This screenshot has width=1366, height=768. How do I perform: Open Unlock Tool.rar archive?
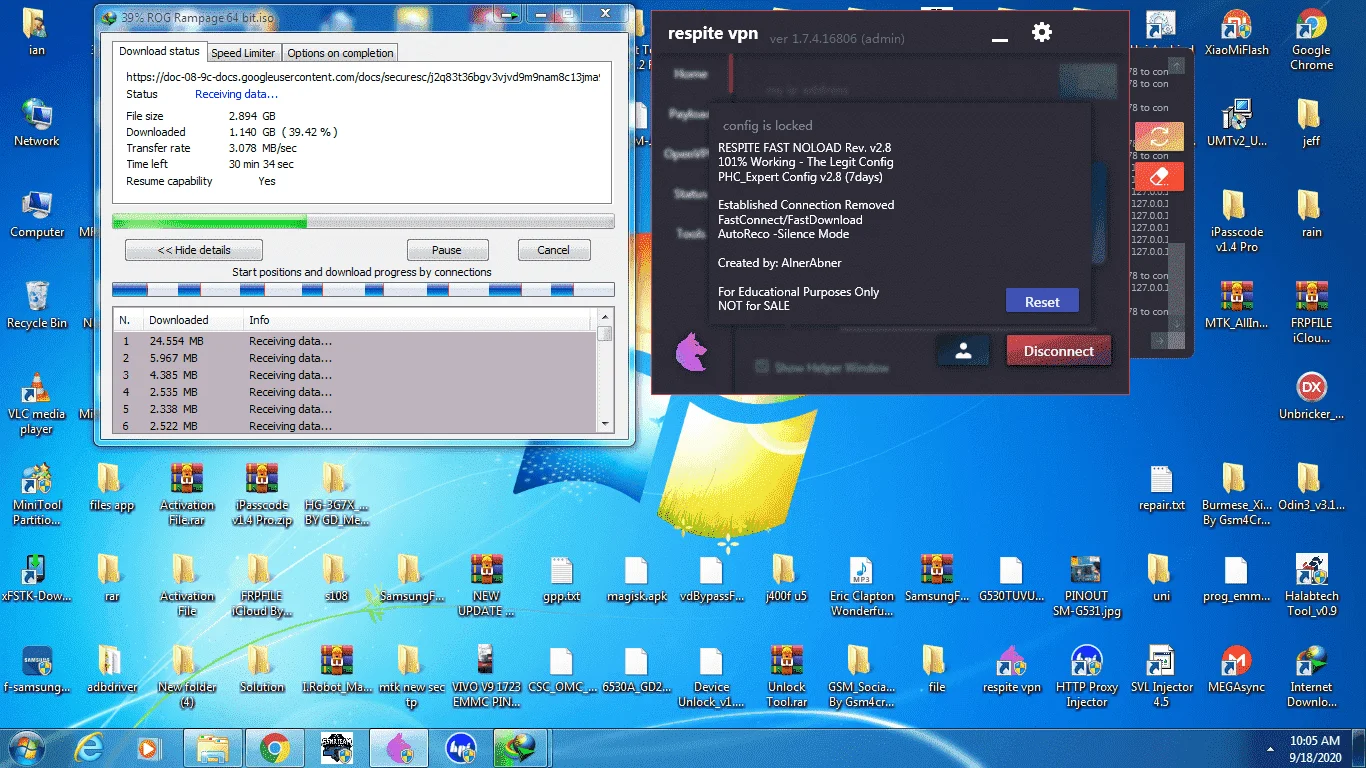(x=787, y=677)
